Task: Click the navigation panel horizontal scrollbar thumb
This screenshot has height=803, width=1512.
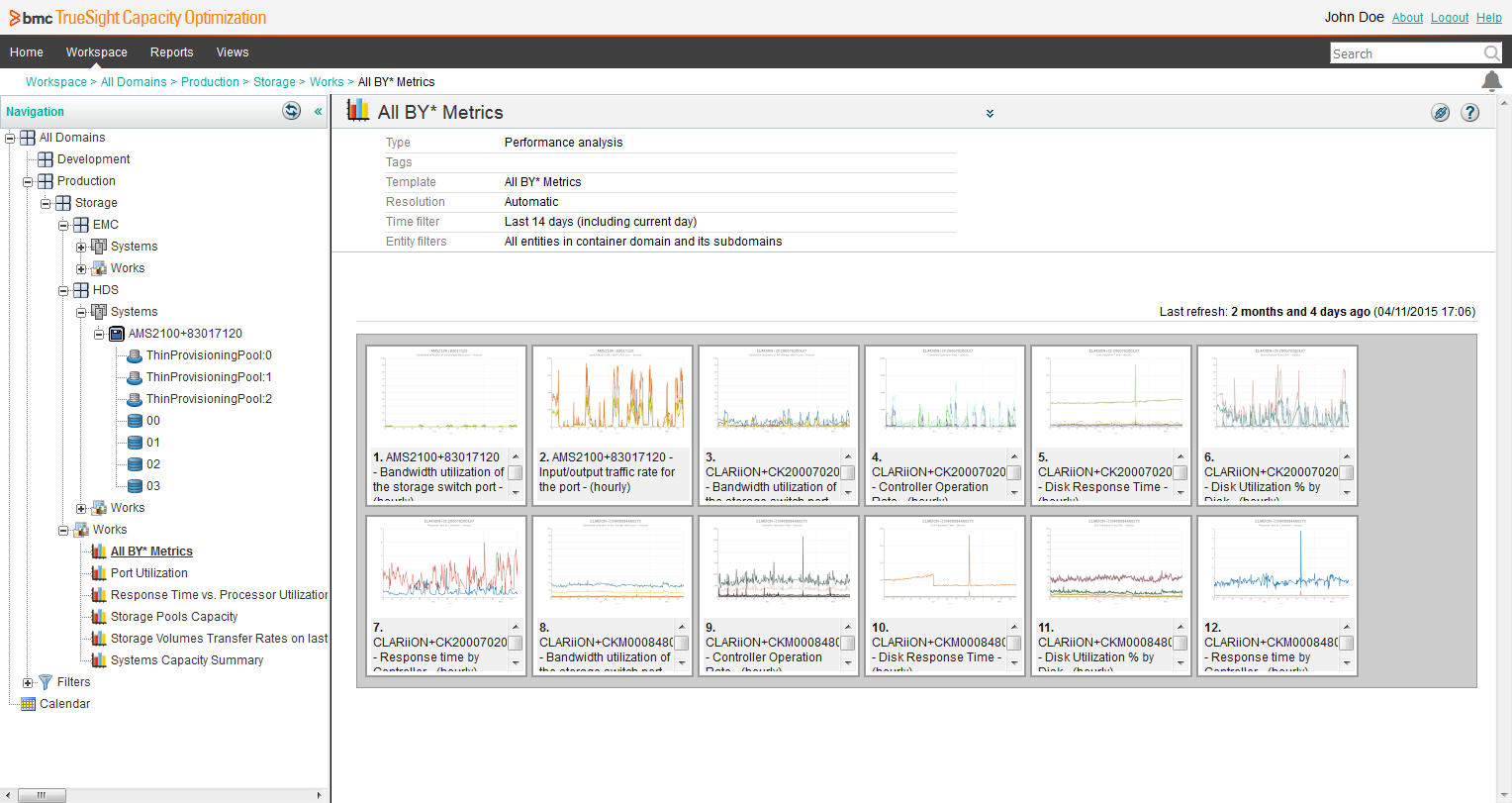Action: (x=41, y=795)
